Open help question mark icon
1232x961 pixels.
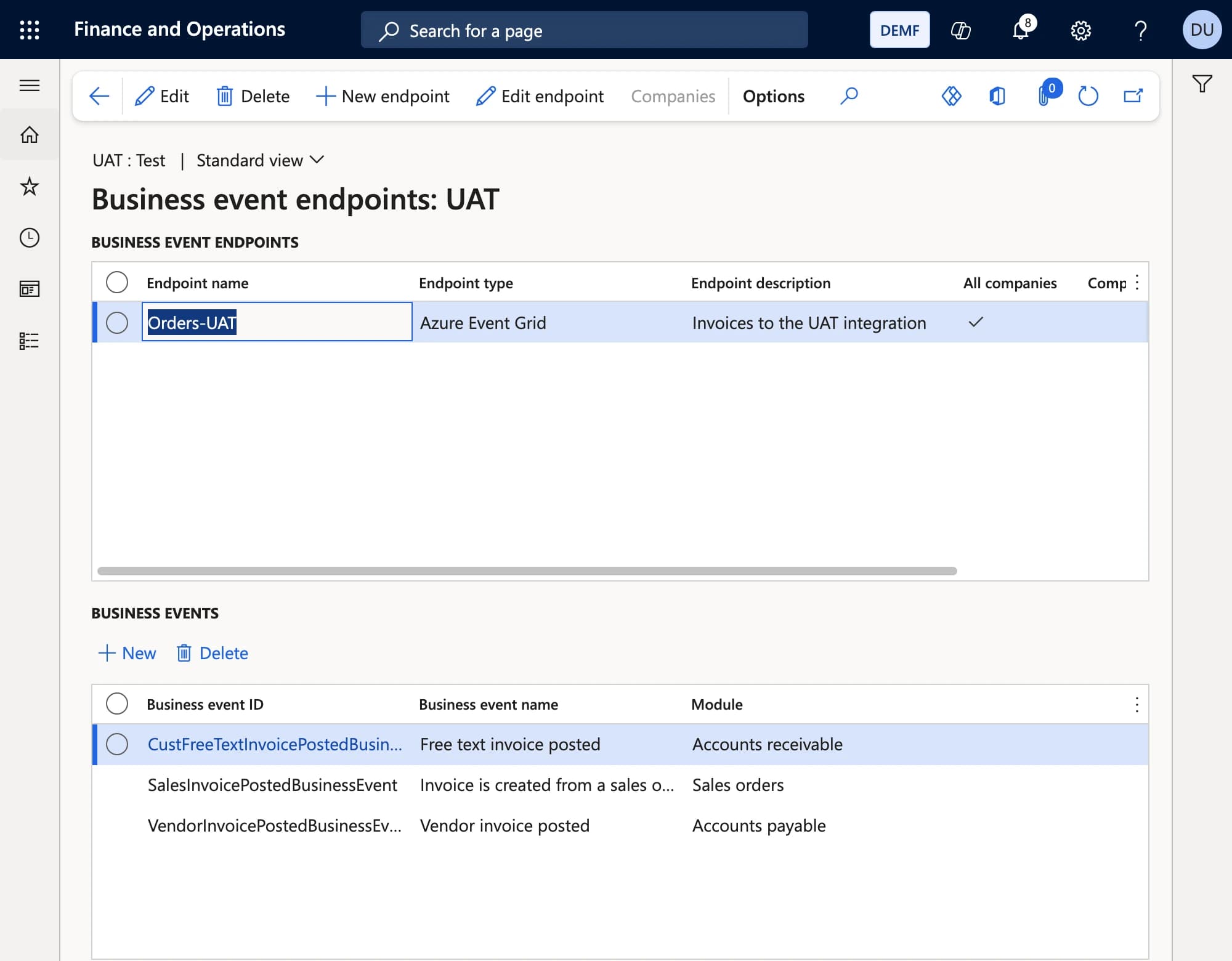(x=1140, y=30)
